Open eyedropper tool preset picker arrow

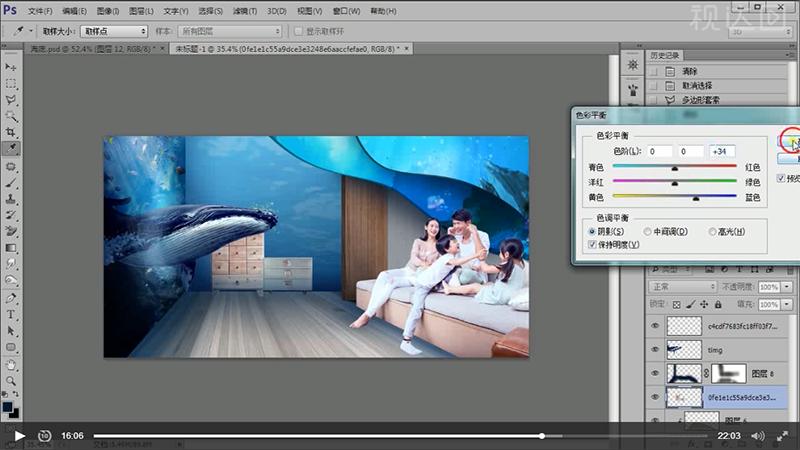[x=31, y=32]
